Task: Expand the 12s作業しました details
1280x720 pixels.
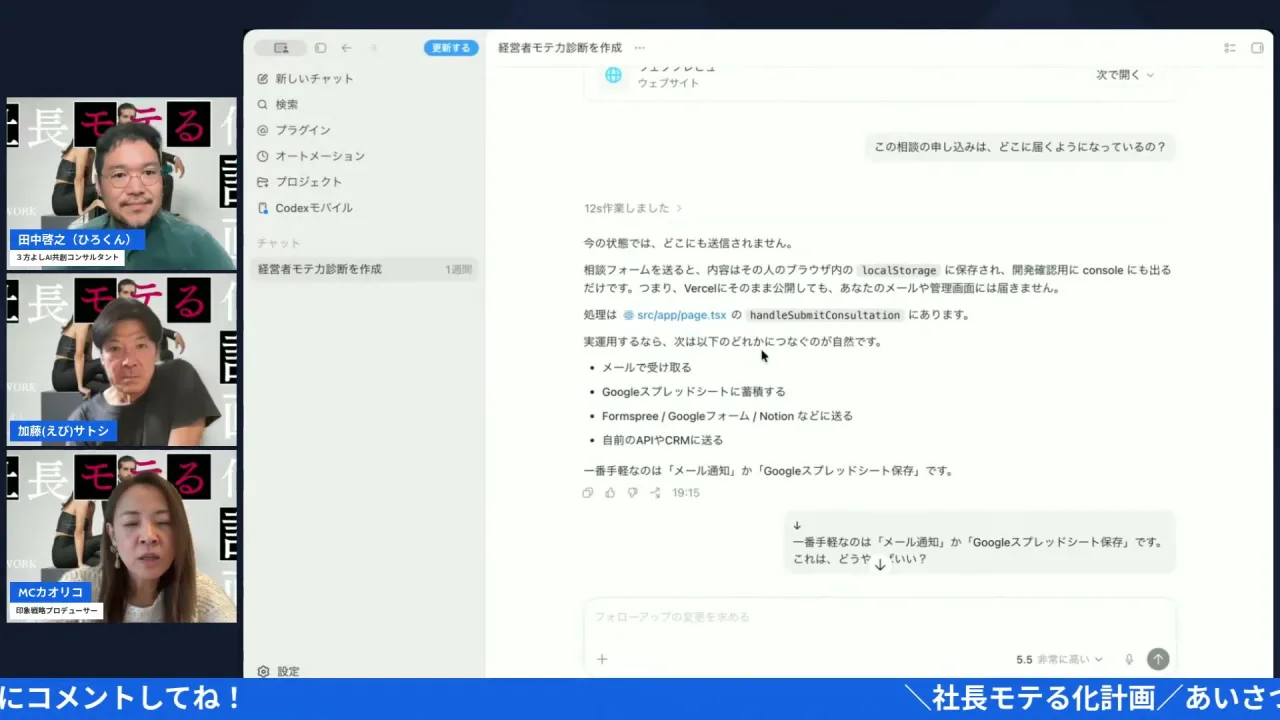Action: coord(633,208)
